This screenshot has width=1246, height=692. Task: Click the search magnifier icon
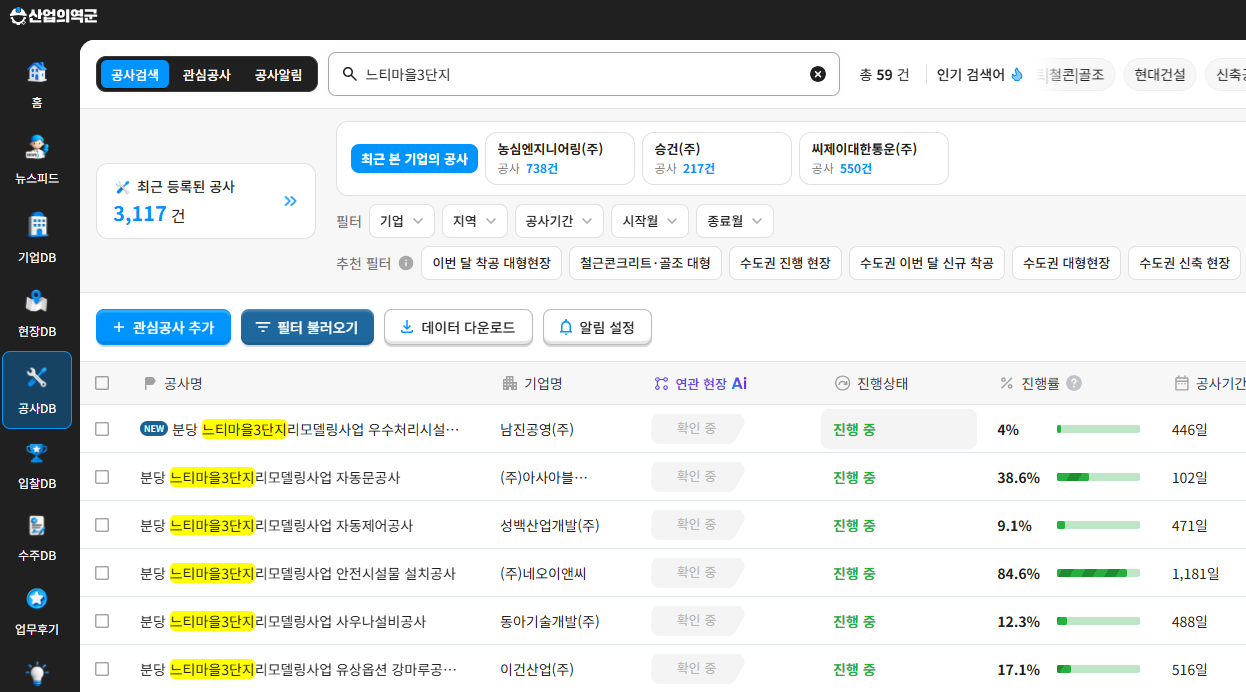click(349, 74)
